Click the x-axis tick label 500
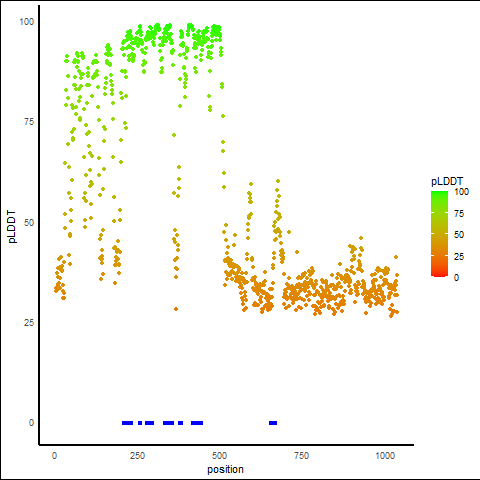Screen dimensions: 480x480 coord(219,456)
